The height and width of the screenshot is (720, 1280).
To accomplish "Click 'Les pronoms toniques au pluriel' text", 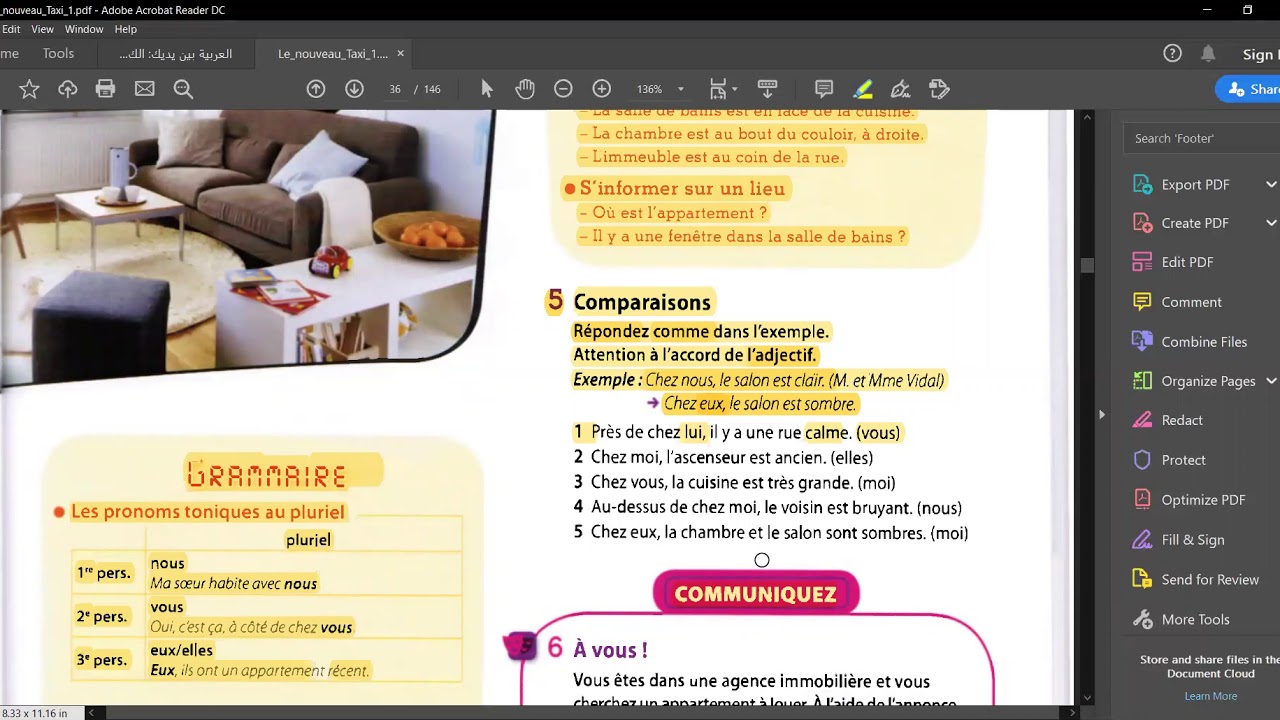I will (208, 512).
